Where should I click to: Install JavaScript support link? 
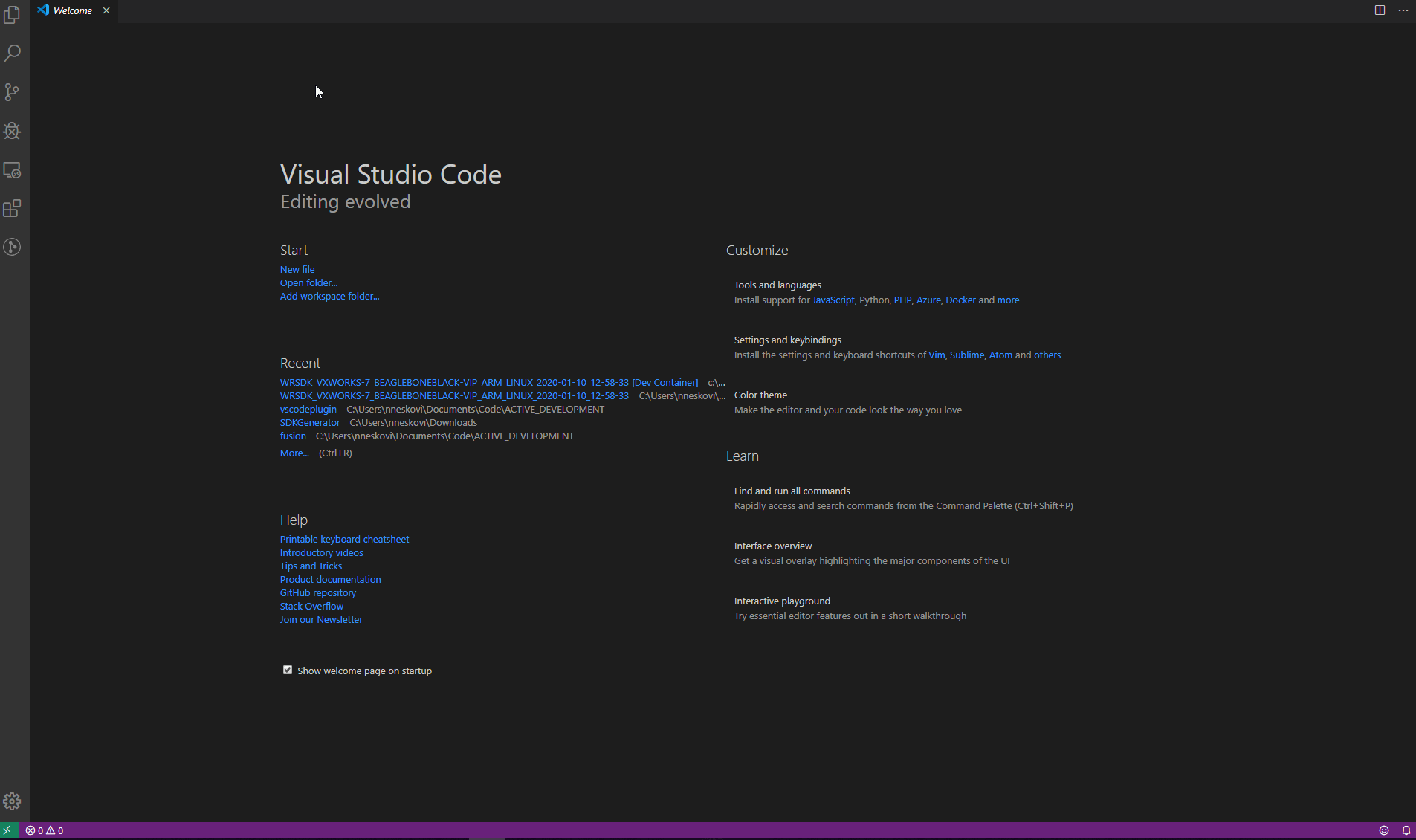833,300
